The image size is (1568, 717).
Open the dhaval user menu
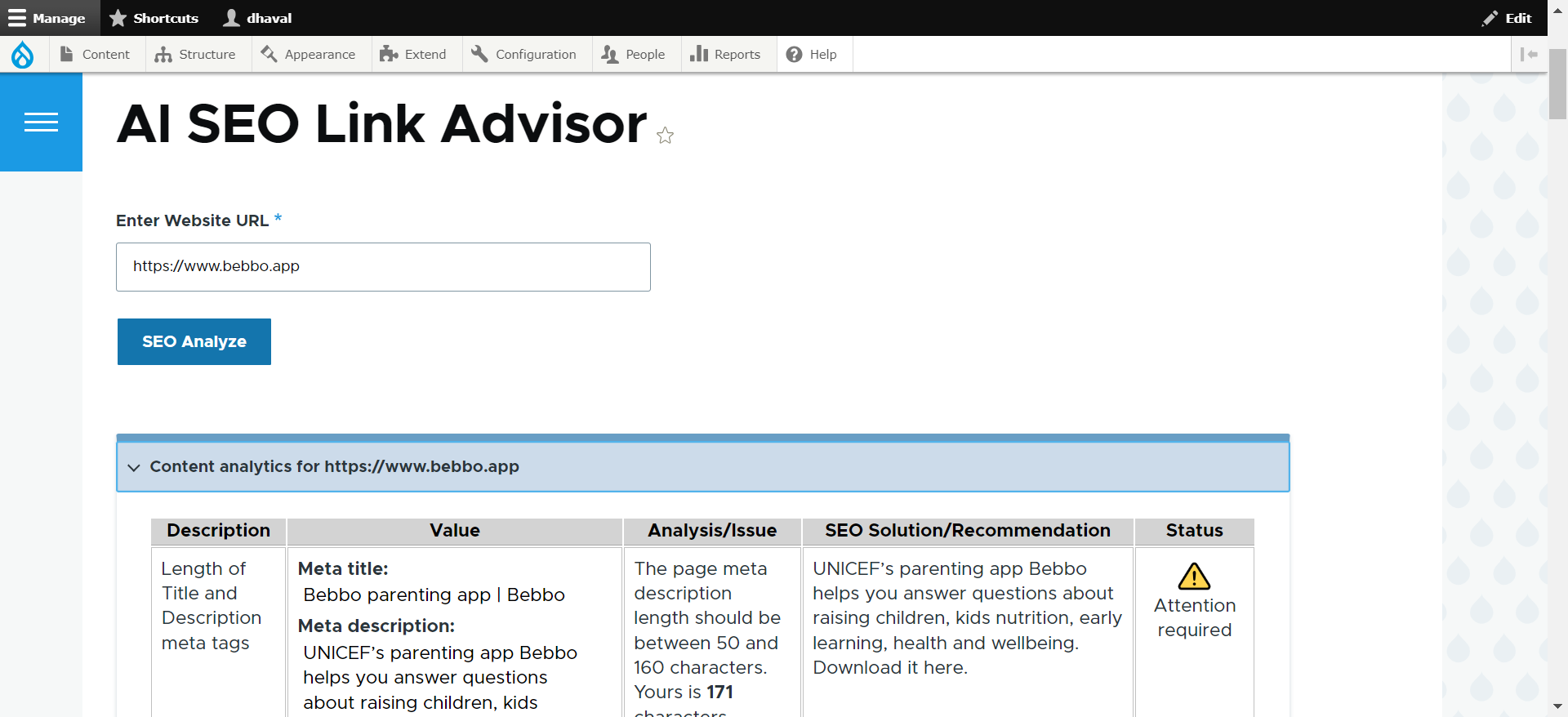pyautogui.click(x=258, y=18)
